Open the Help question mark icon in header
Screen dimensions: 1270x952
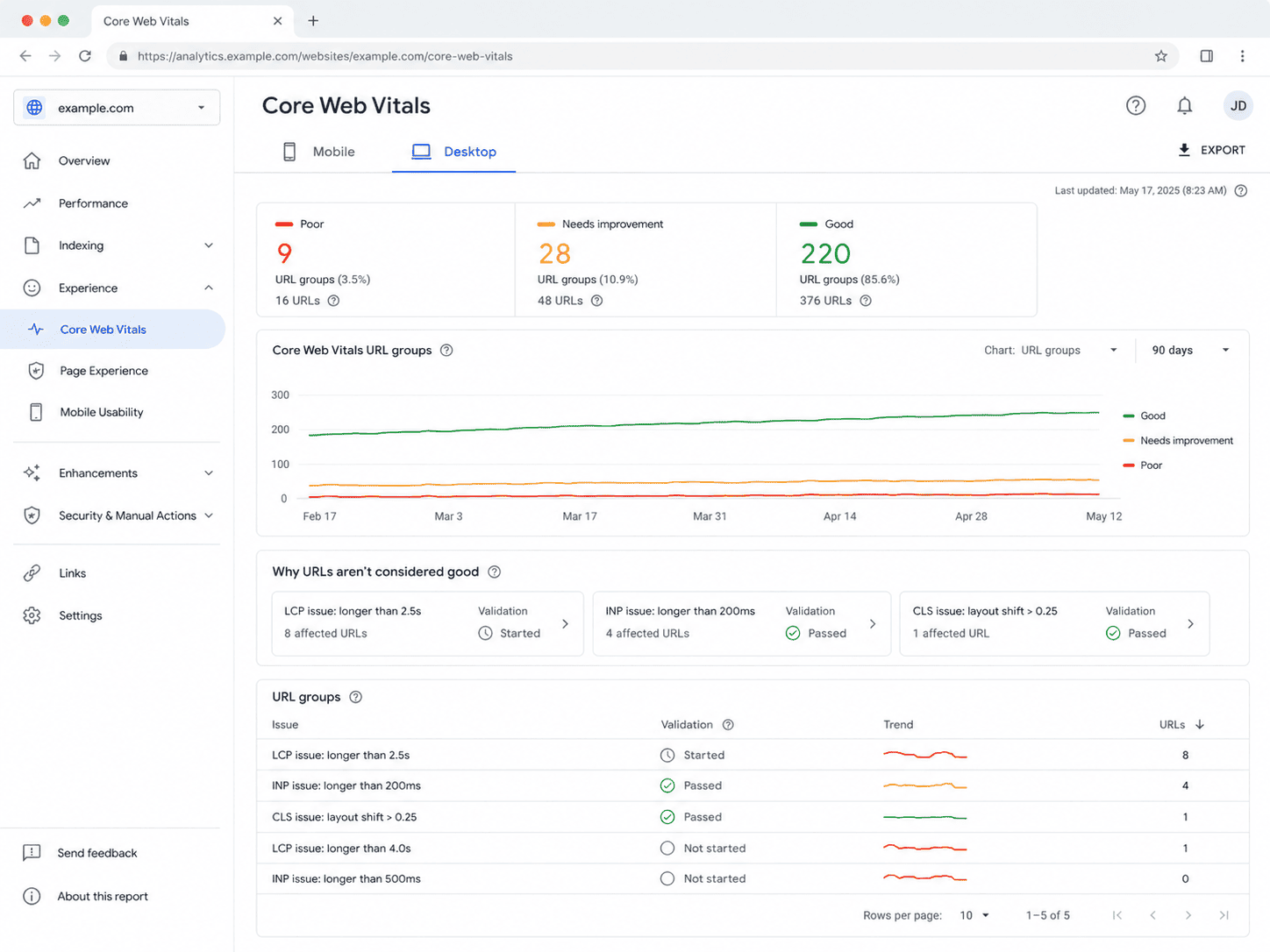click(1136, 106)
